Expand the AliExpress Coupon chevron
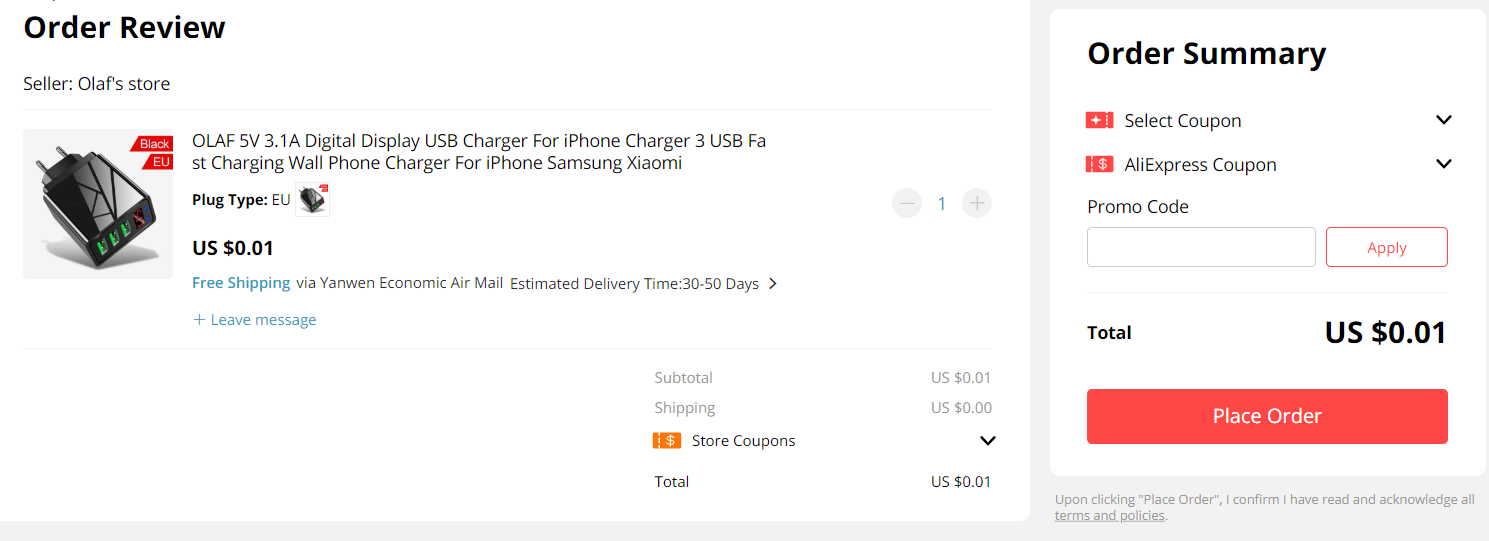The image size is (1489, 541). tap(1443, 164)
